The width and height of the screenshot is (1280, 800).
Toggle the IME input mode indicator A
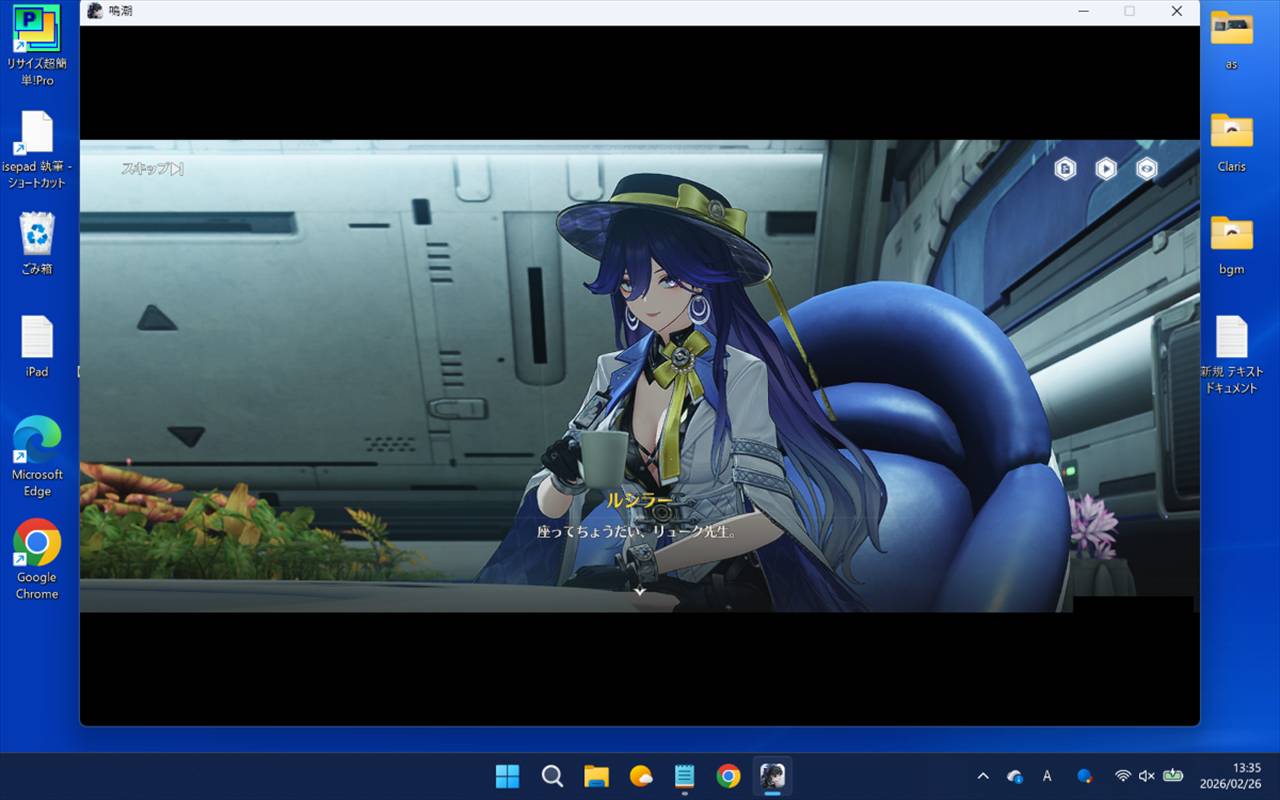[x=1047, y=776]
